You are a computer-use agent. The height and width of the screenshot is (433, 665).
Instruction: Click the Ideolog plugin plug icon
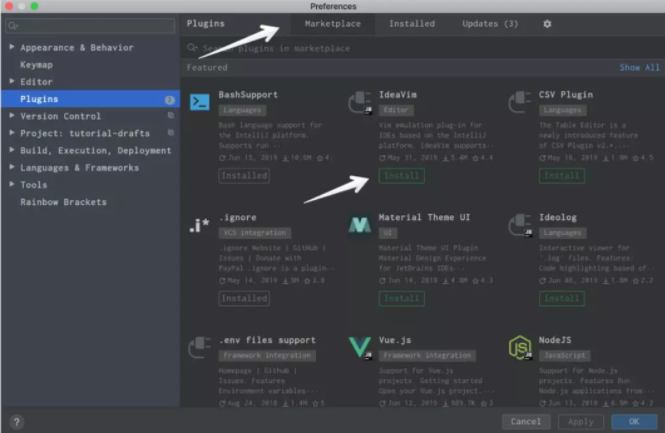tap(520, 225)
